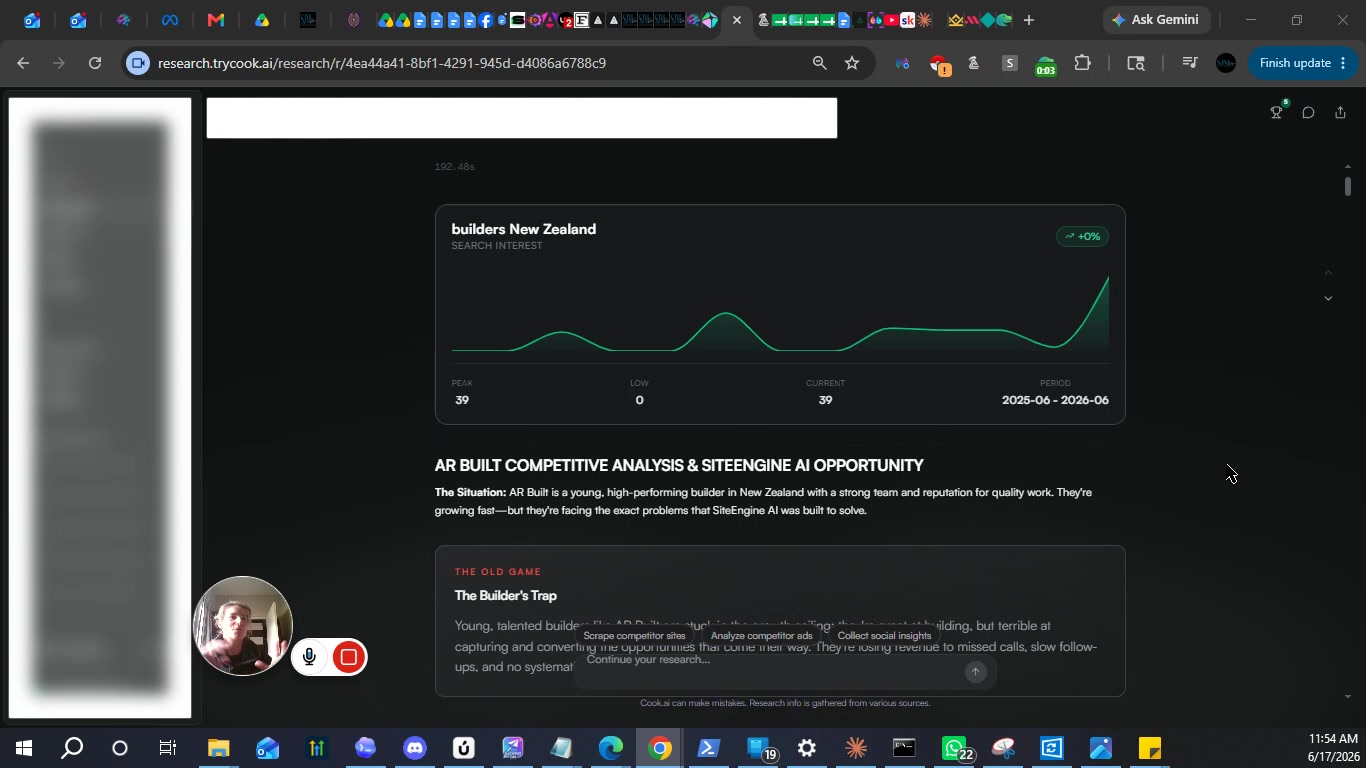Open the Windows Start menu
1366x768 pixels.
(24, 748)
